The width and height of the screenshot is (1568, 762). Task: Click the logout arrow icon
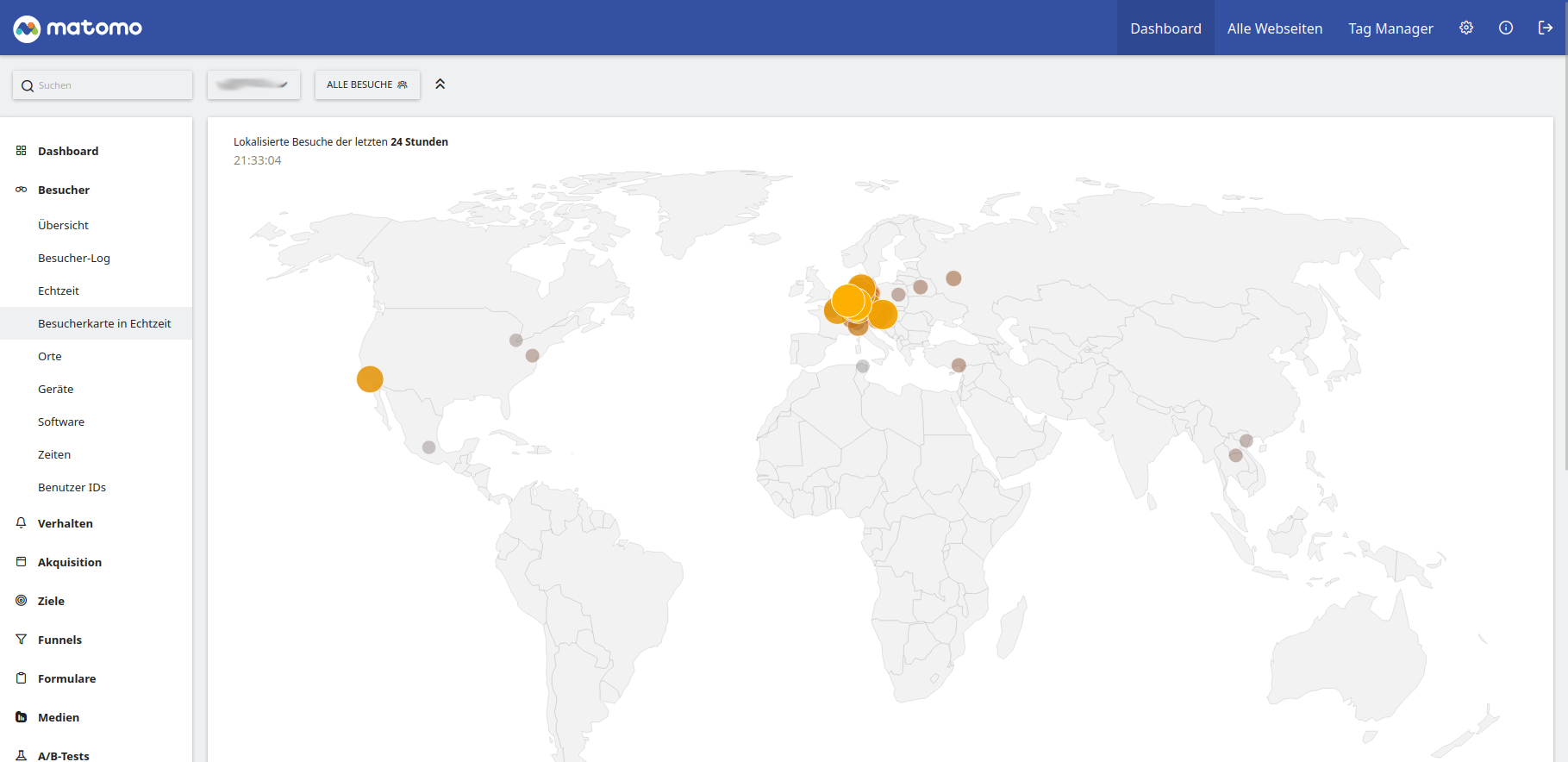[x=1546, y=28]
